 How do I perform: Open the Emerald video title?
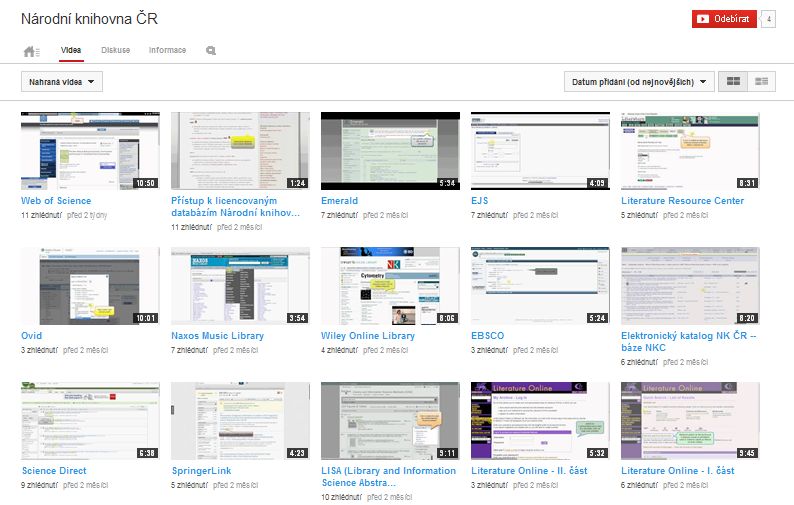(339, 201)
